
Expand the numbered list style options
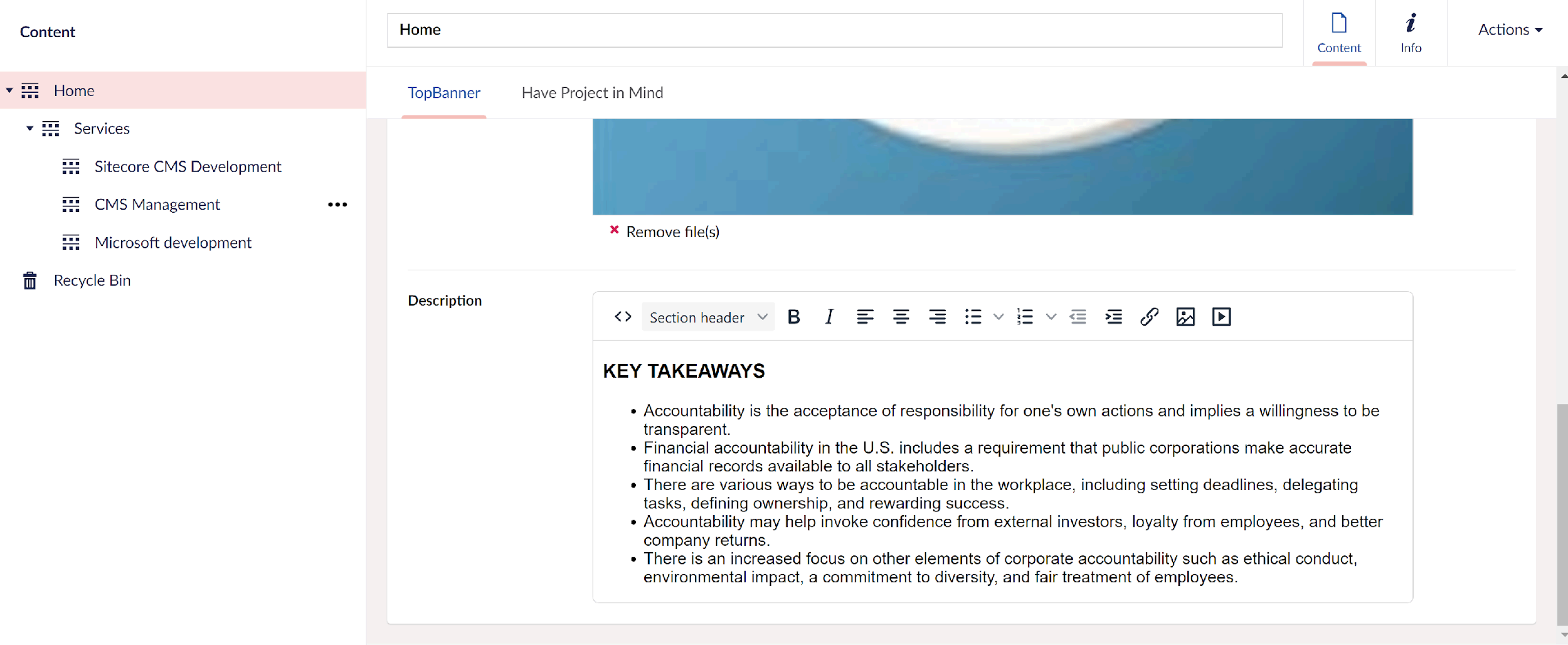tap(1051, 317)
